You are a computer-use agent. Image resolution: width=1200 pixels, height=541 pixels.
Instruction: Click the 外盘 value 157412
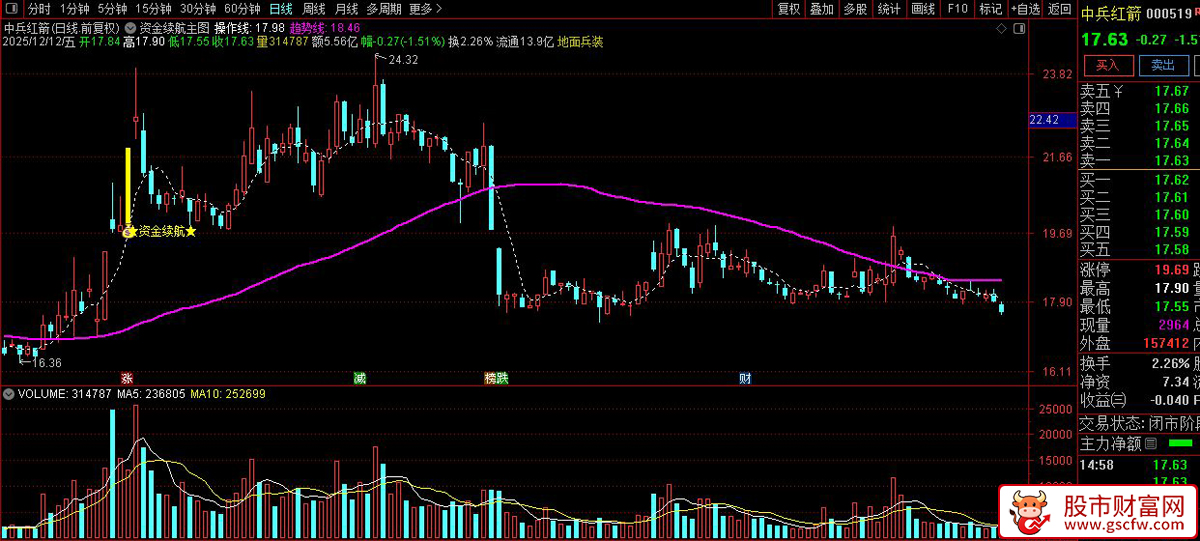point(1166,343)
